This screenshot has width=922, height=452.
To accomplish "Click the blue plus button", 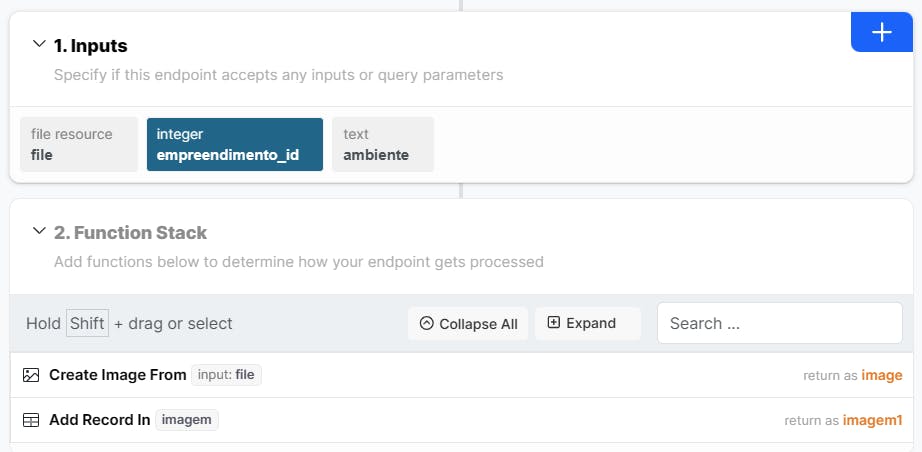I will coord(881,33).
